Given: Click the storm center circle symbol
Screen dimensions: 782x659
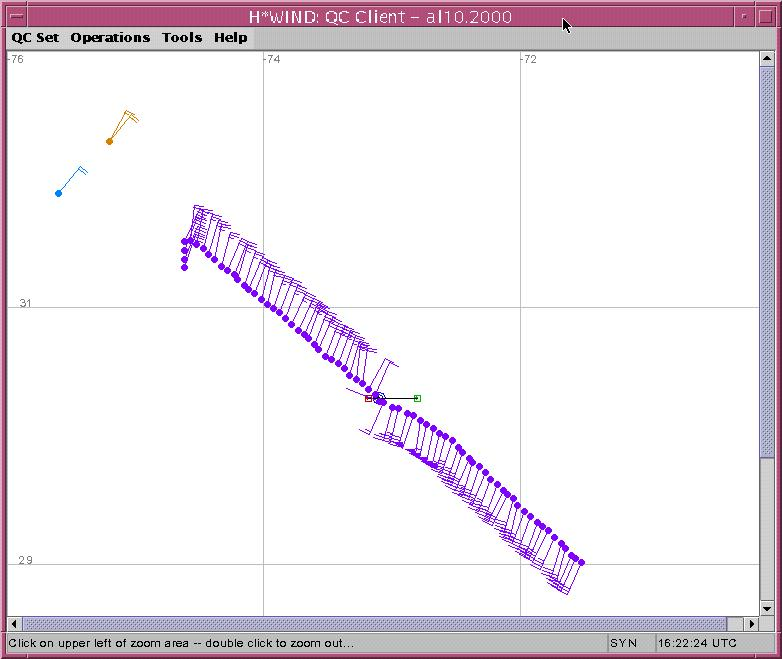Looking at the screenshot, I should (379, 398).
